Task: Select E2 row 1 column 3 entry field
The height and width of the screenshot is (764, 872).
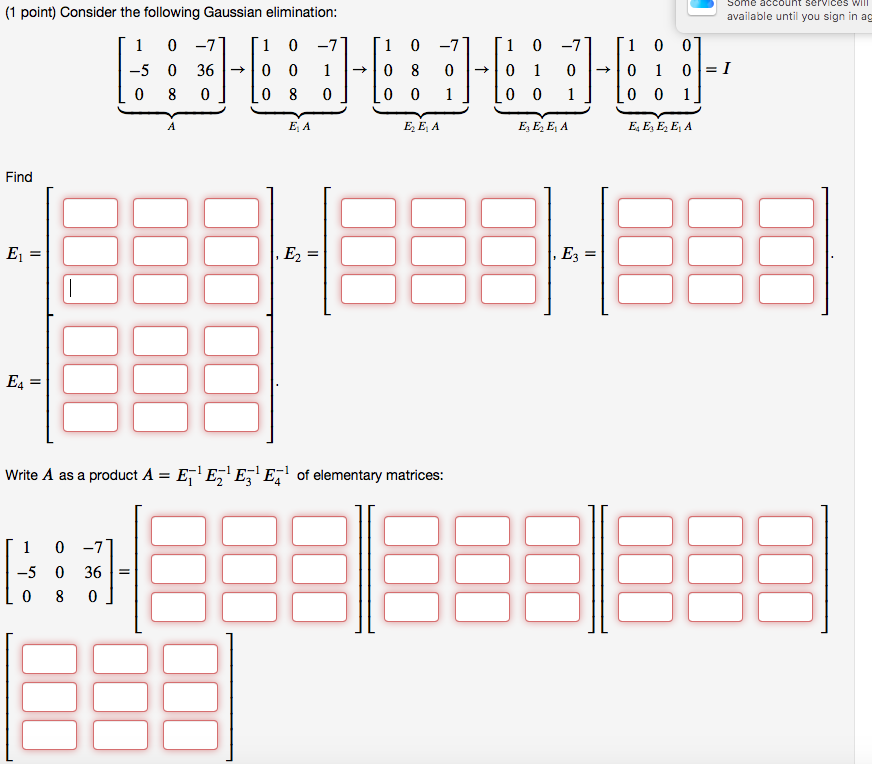Action: tap(508, 213)
